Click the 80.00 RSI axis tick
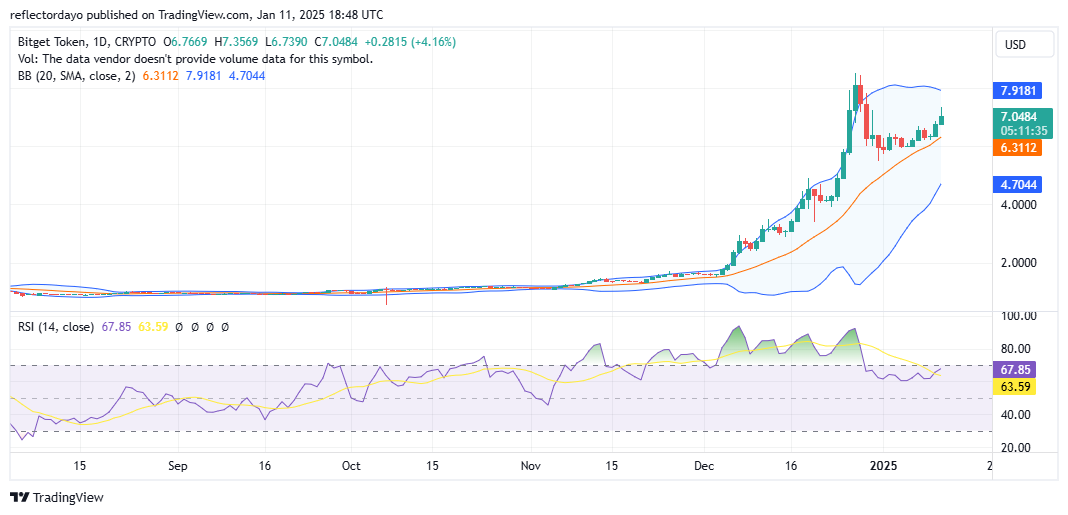Screen dimensions: 1068x515 coord(1018,349)
